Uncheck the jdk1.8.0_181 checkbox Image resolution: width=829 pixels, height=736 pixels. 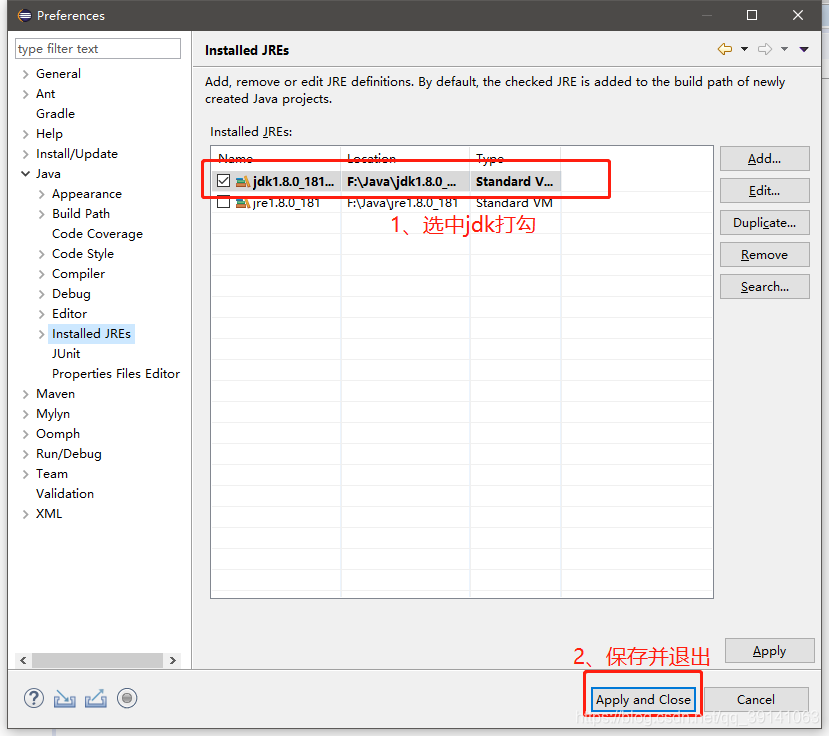[x=223, y=181]
